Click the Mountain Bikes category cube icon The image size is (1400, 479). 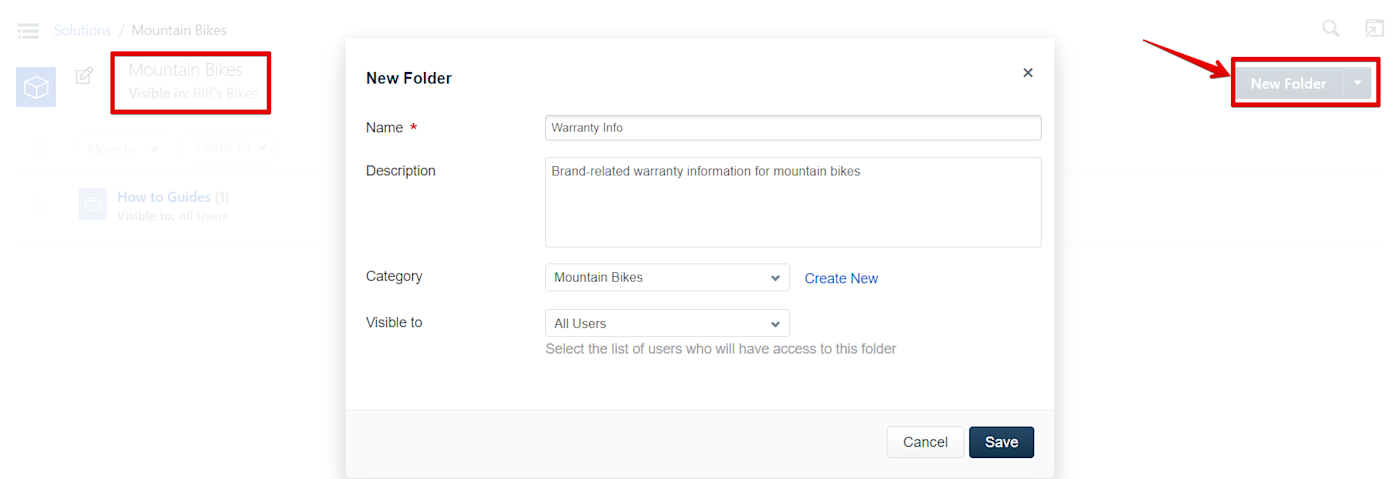point(36,87)
